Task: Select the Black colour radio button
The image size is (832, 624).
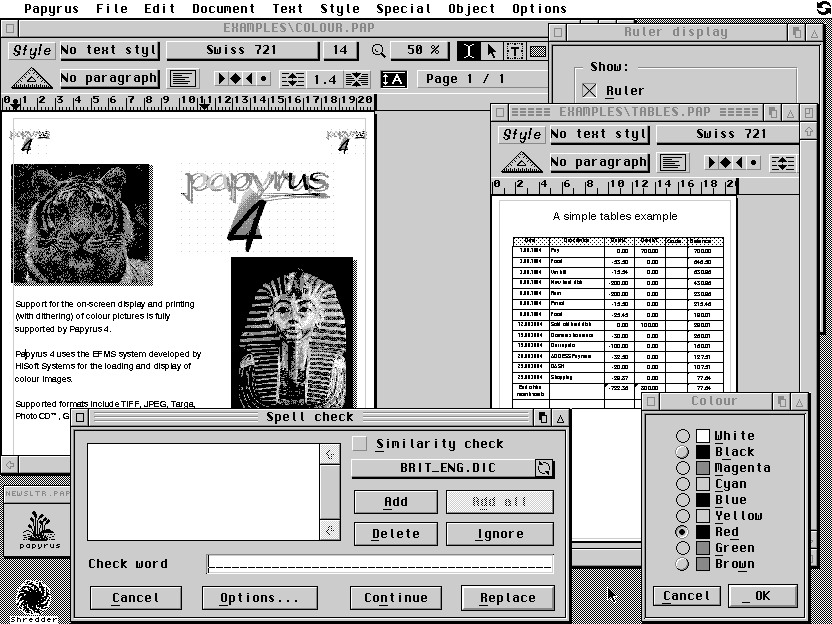Action: coord(682,452)
